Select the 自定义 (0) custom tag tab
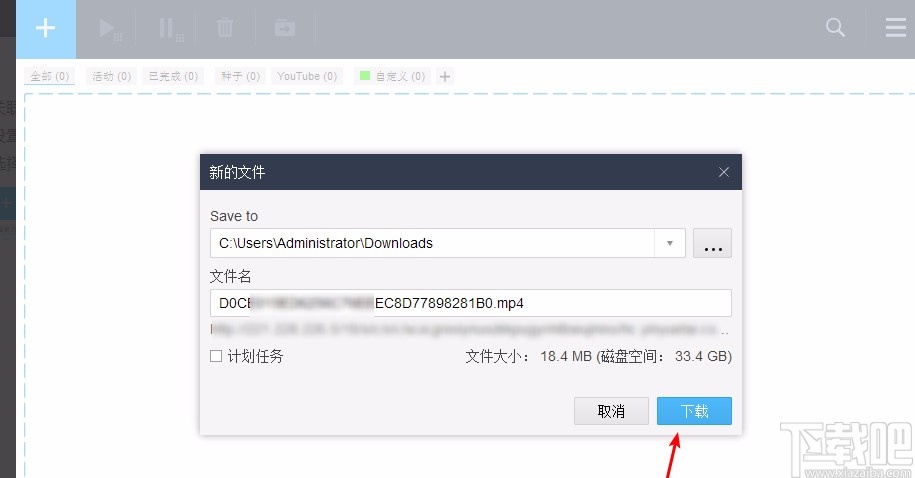 coord(392,76)
